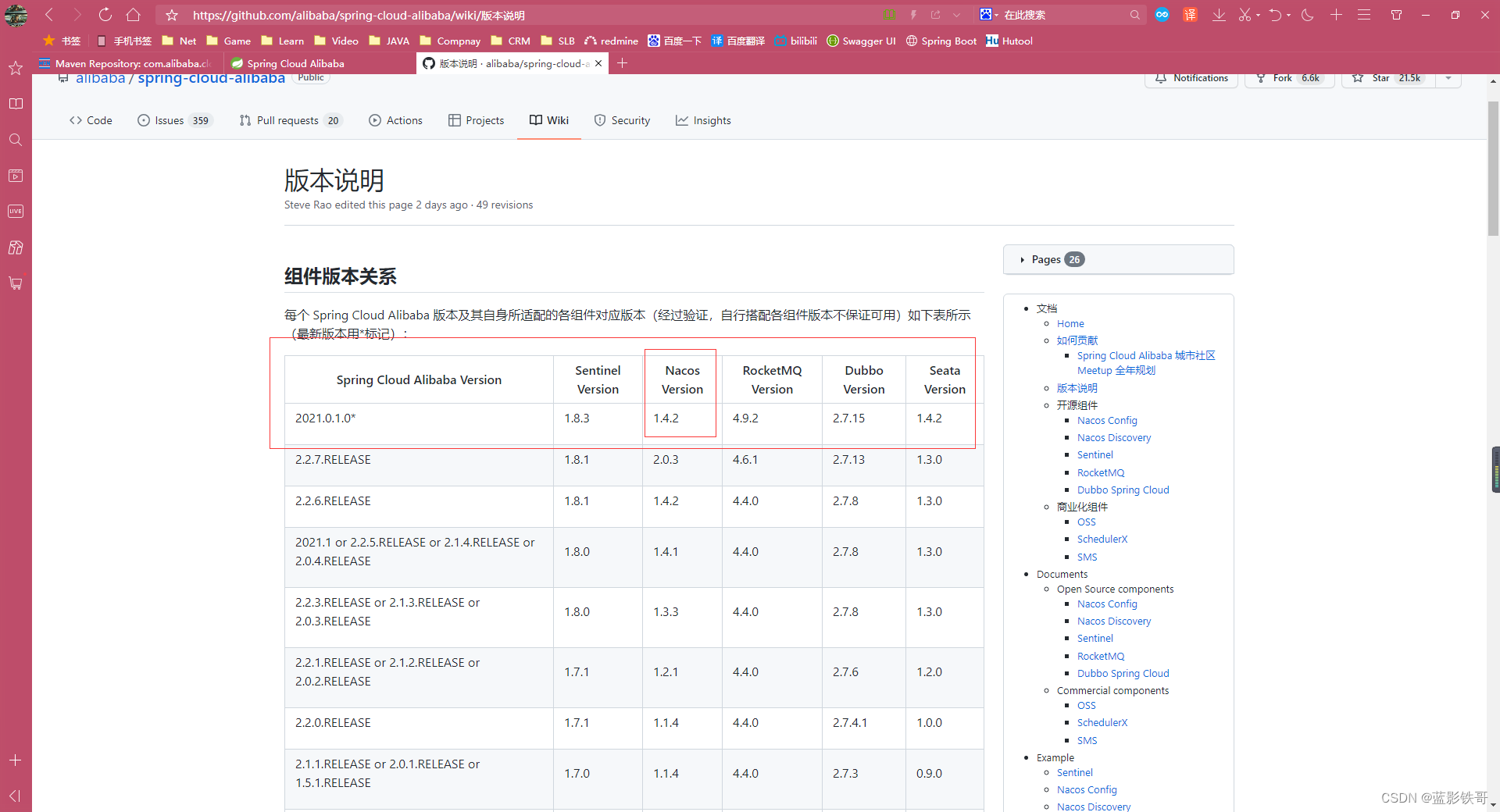Open the Projects tab

coord(477,120)
